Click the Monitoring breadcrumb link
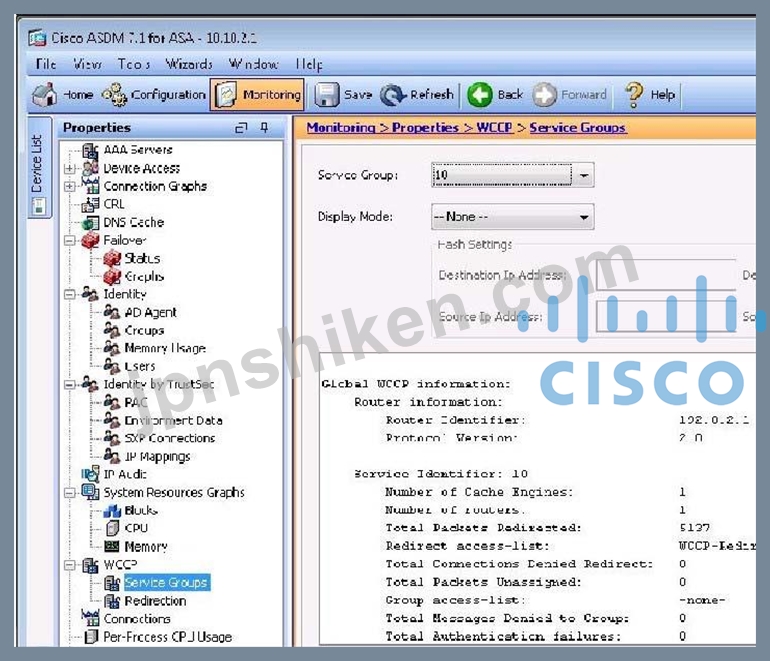 click(341, 128)
